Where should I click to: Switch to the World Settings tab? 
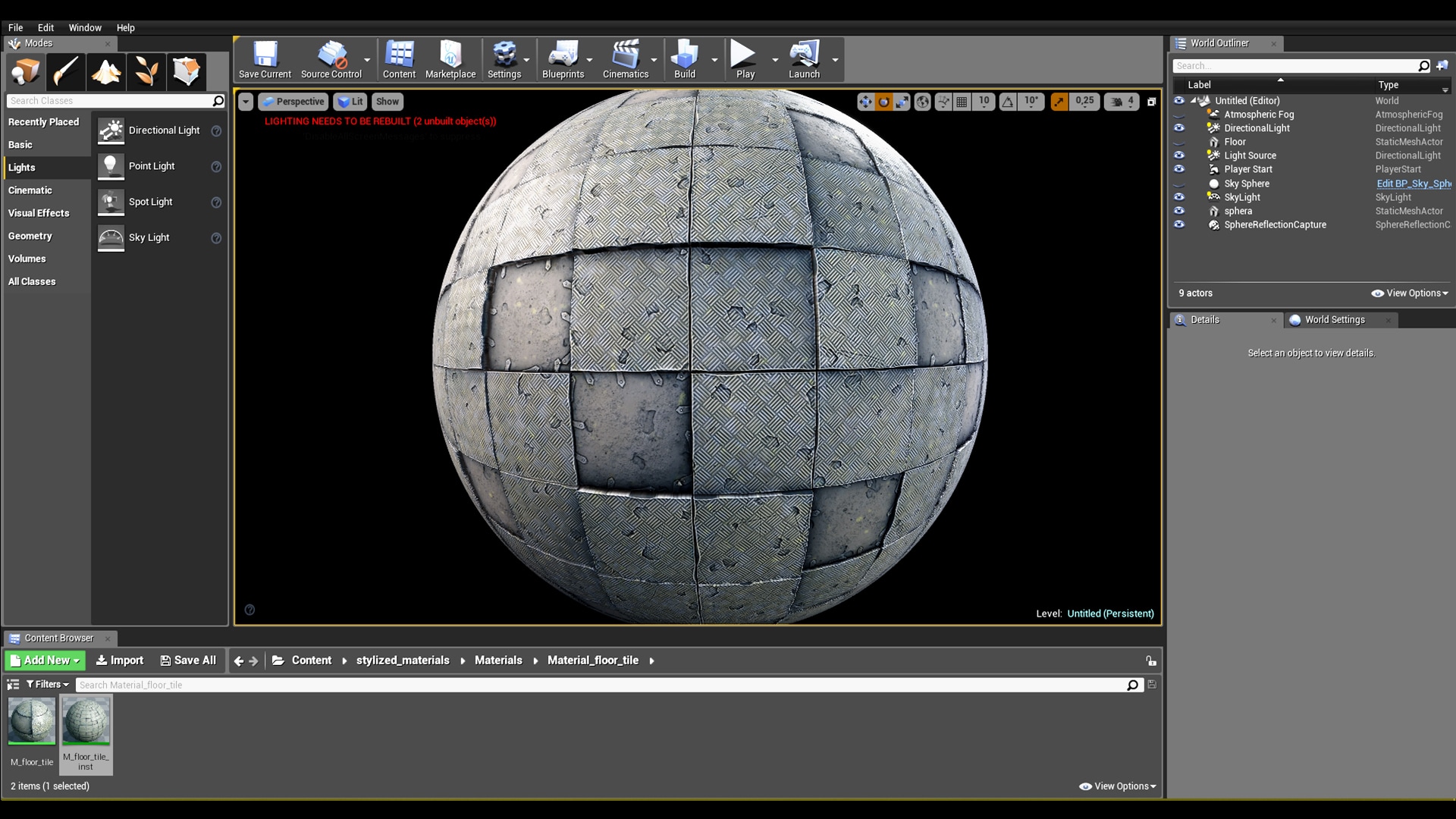(1335, 319)
